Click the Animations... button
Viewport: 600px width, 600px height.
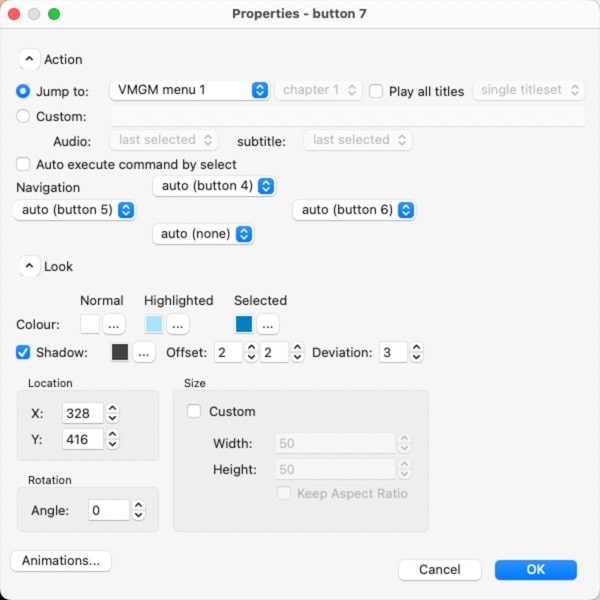(x=61, y=561)
